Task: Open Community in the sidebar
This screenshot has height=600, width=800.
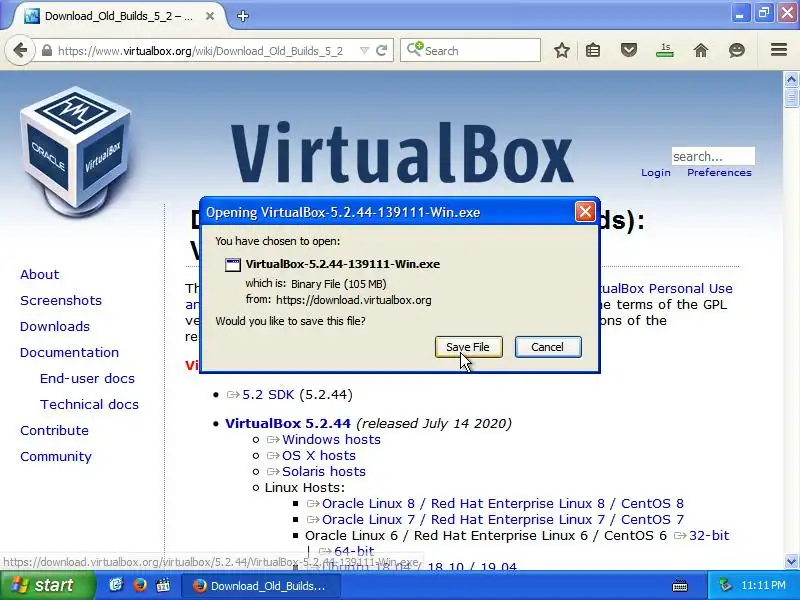Action: (56, 457)
